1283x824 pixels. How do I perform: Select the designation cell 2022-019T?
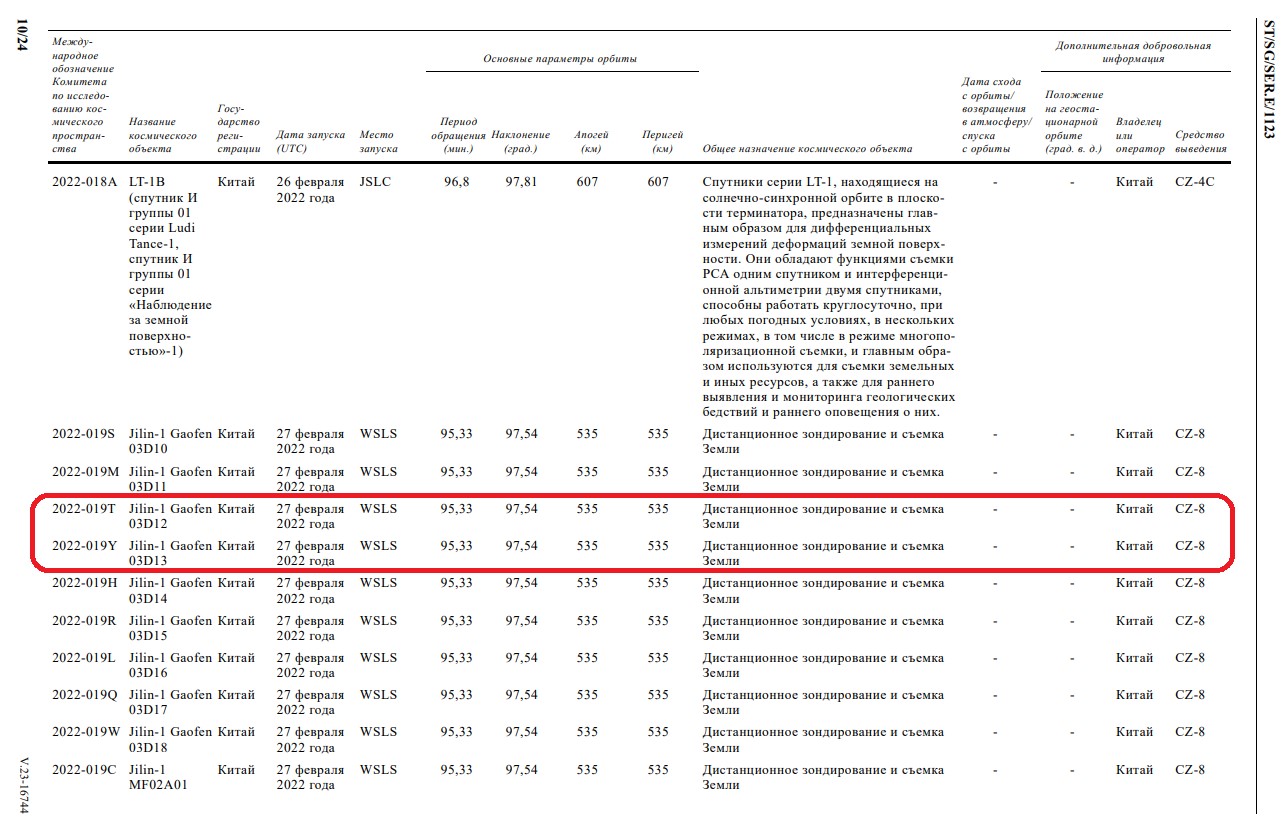[x=84, y=508]
